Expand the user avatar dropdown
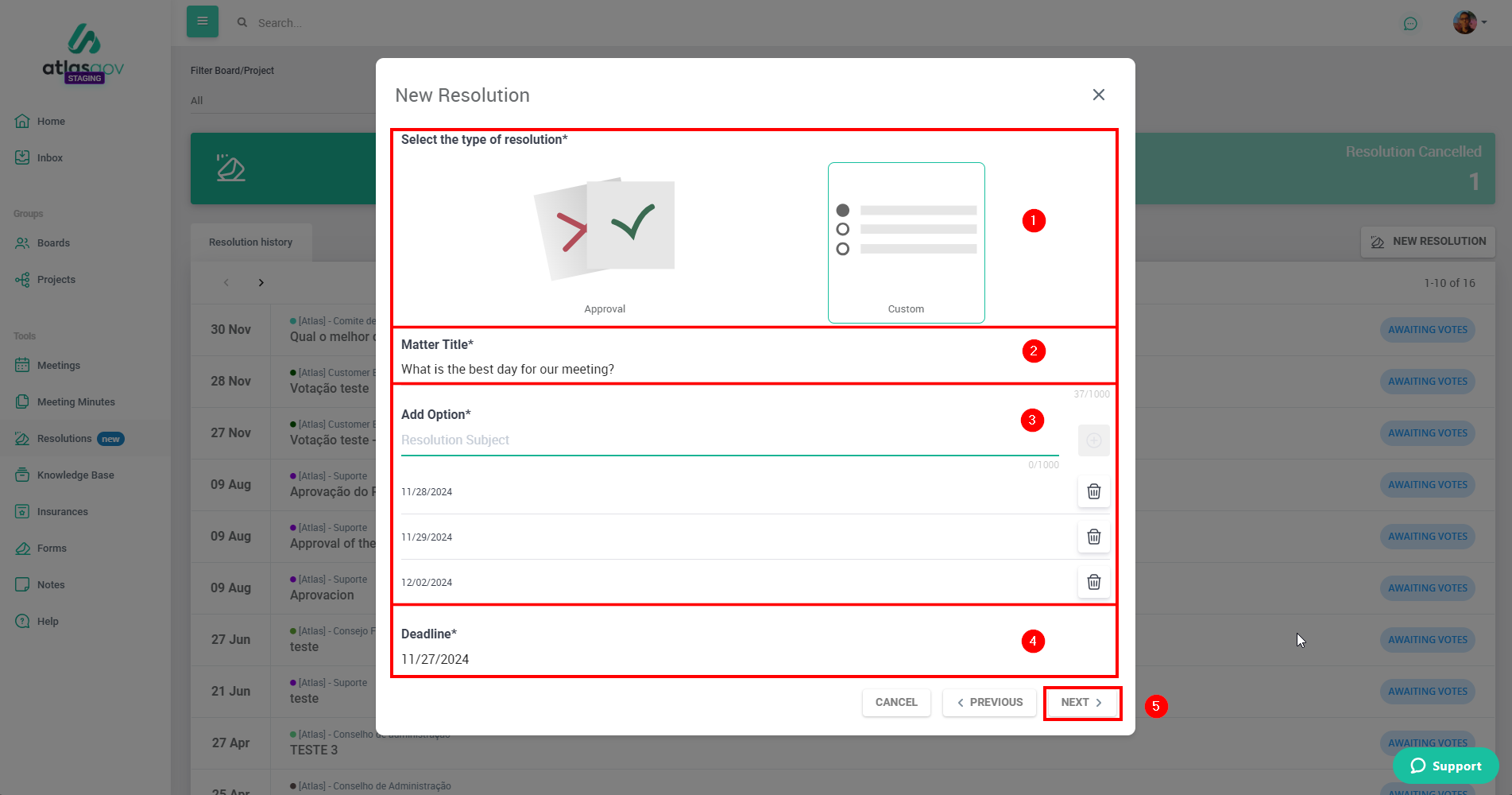Screen dimensions: 1512x795 pos(1469,22)
